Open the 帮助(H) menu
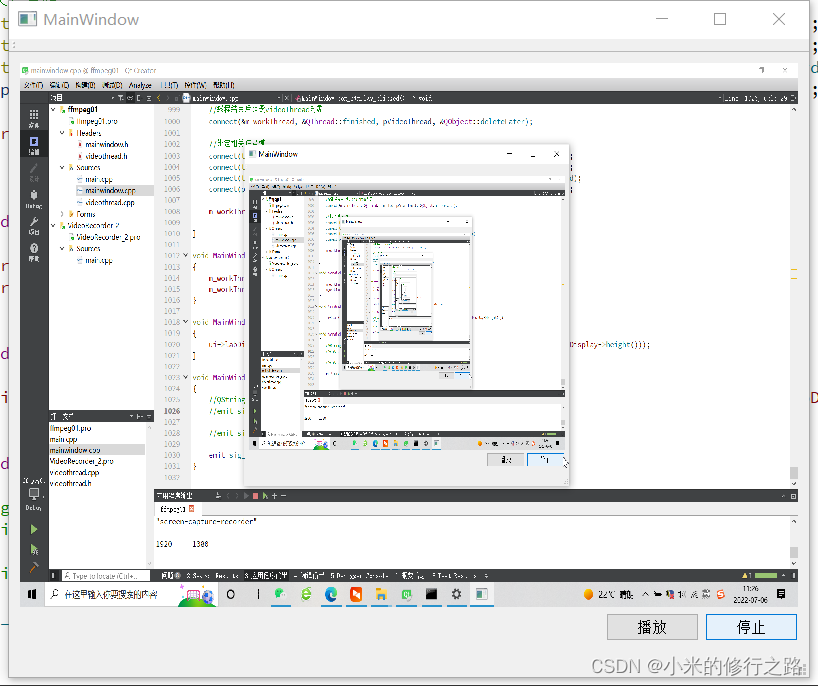Viewport: 818px width, 686px height. 224,85
